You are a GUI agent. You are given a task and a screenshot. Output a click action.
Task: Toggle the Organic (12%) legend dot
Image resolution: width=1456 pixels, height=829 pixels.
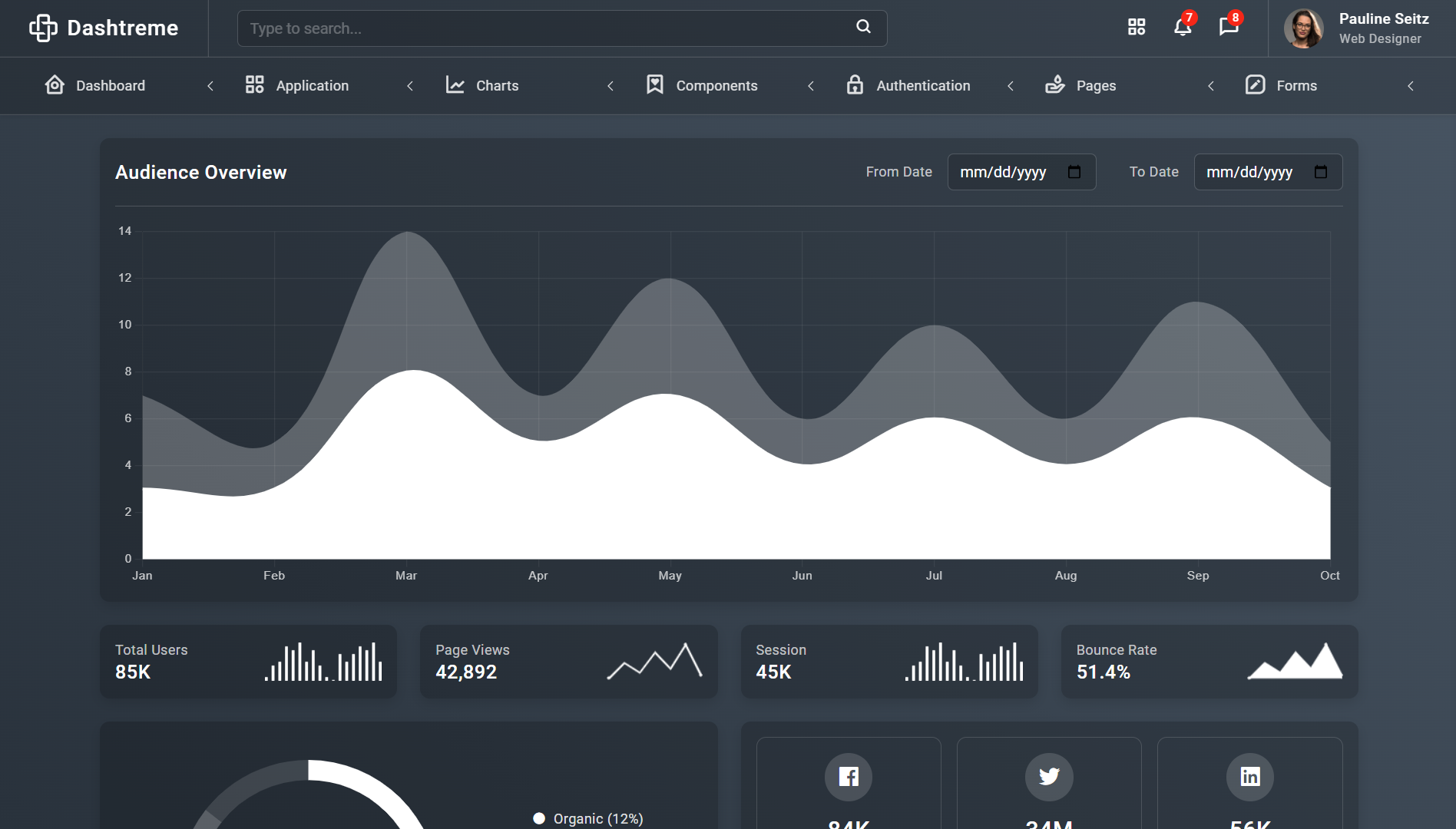point(539,818)
